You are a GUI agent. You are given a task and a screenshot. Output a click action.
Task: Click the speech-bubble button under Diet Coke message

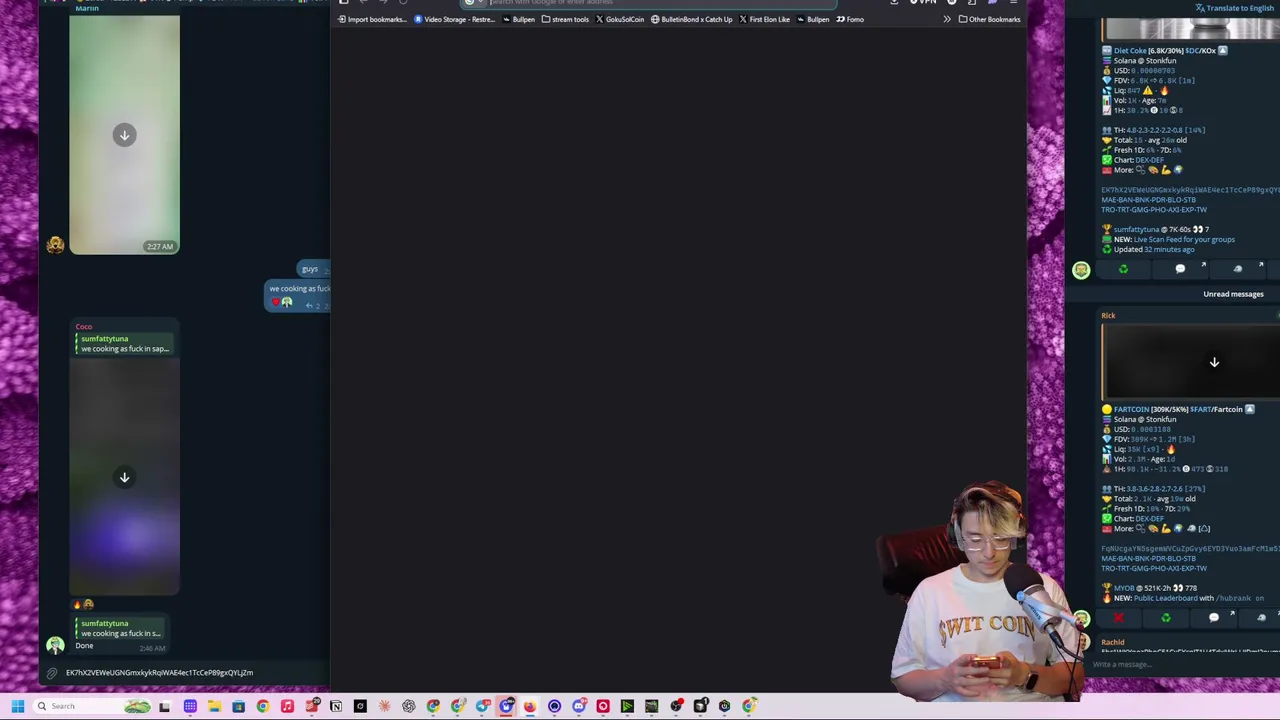click(1180, 269)
